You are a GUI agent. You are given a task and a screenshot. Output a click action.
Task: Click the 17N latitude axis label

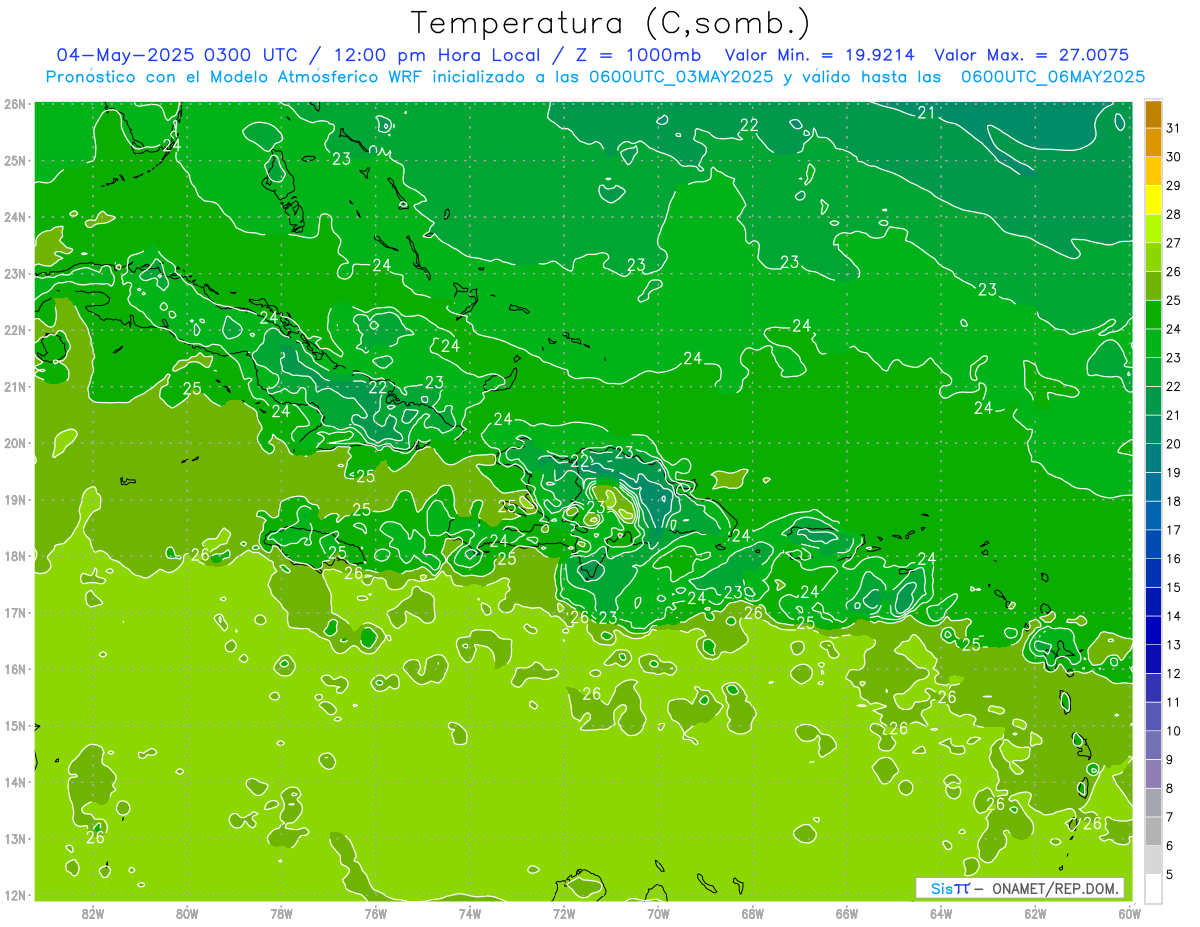14,613
